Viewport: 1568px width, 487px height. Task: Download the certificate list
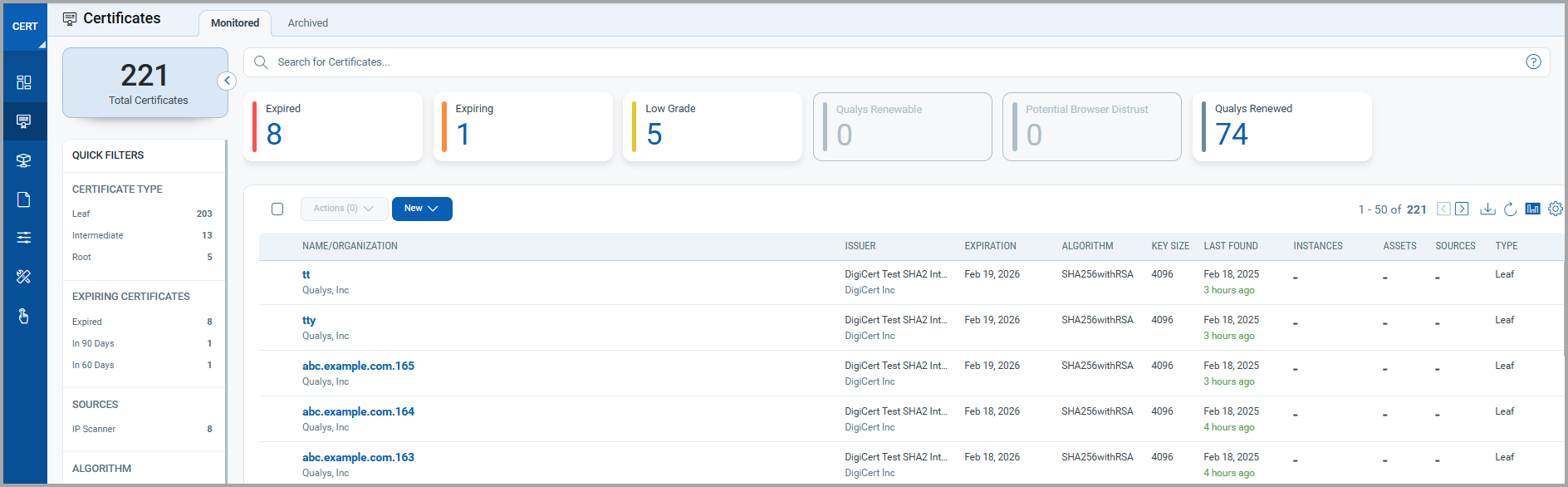click(1487, 209)
